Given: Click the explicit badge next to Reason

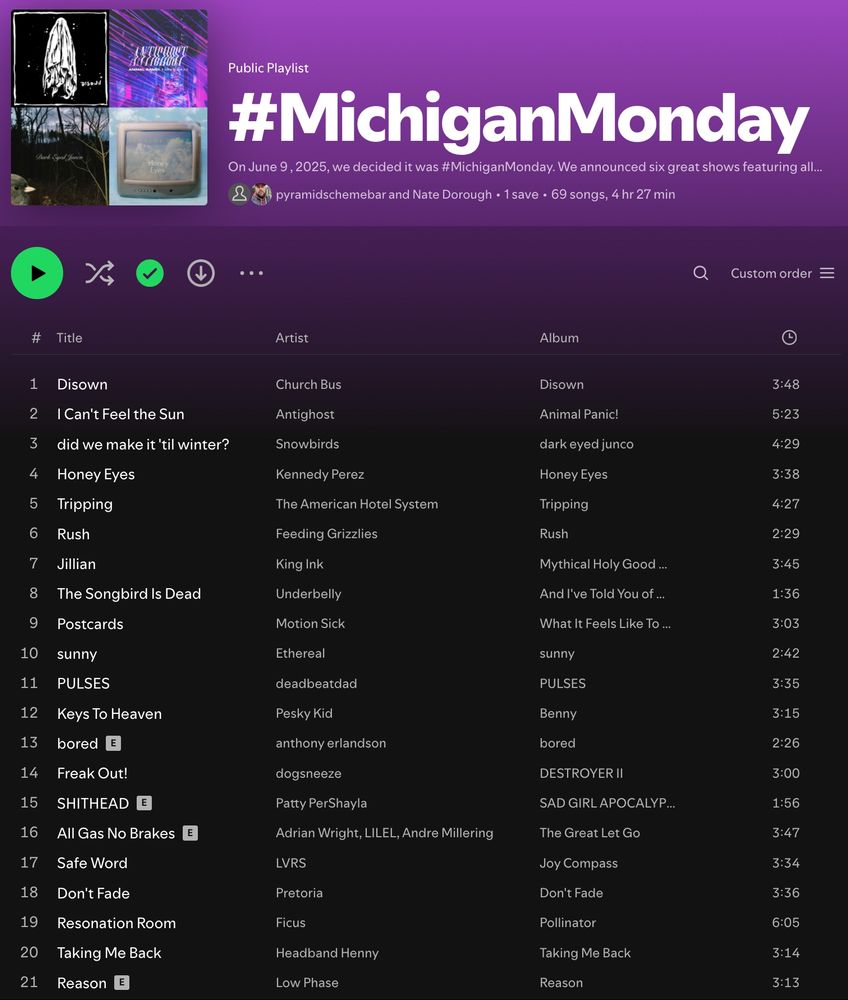Looking at the screenshot, I should (x=122, y=982).
